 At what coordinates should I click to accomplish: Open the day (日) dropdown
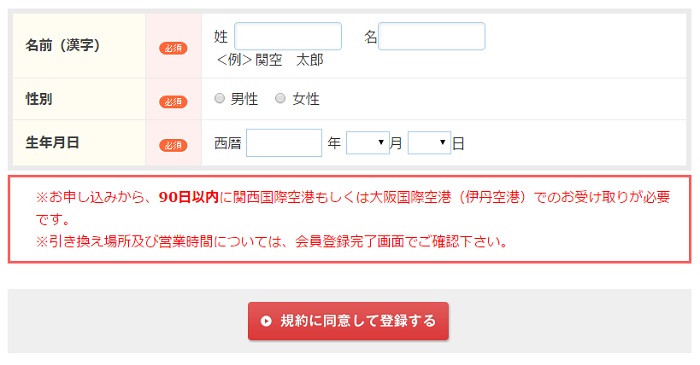click(429, 142)
